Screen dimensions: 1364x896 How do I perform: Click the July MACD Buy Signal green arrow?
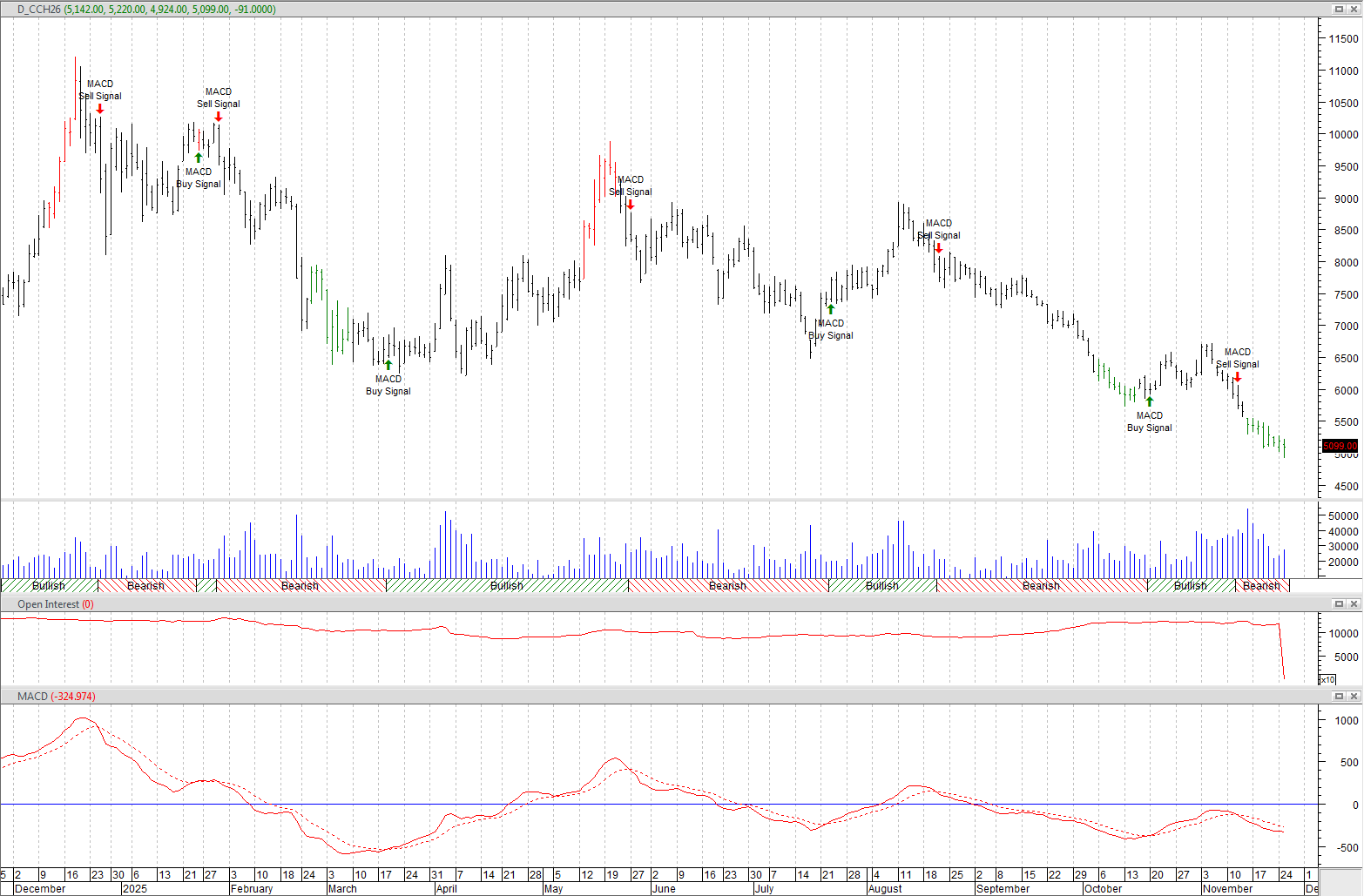point(831,308)
